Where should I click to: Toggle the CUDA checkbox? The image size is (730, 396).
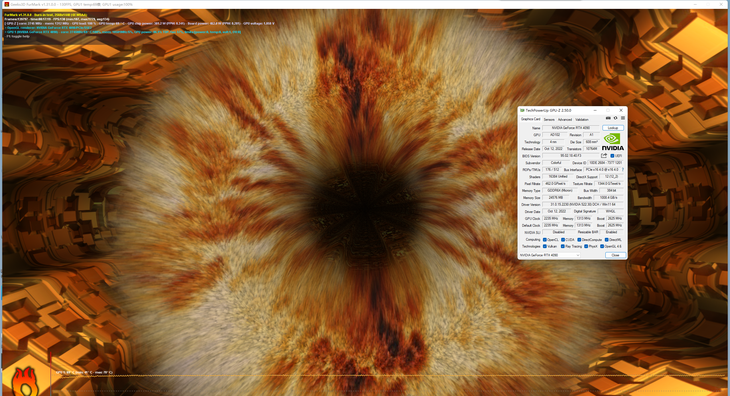point(563,240)
